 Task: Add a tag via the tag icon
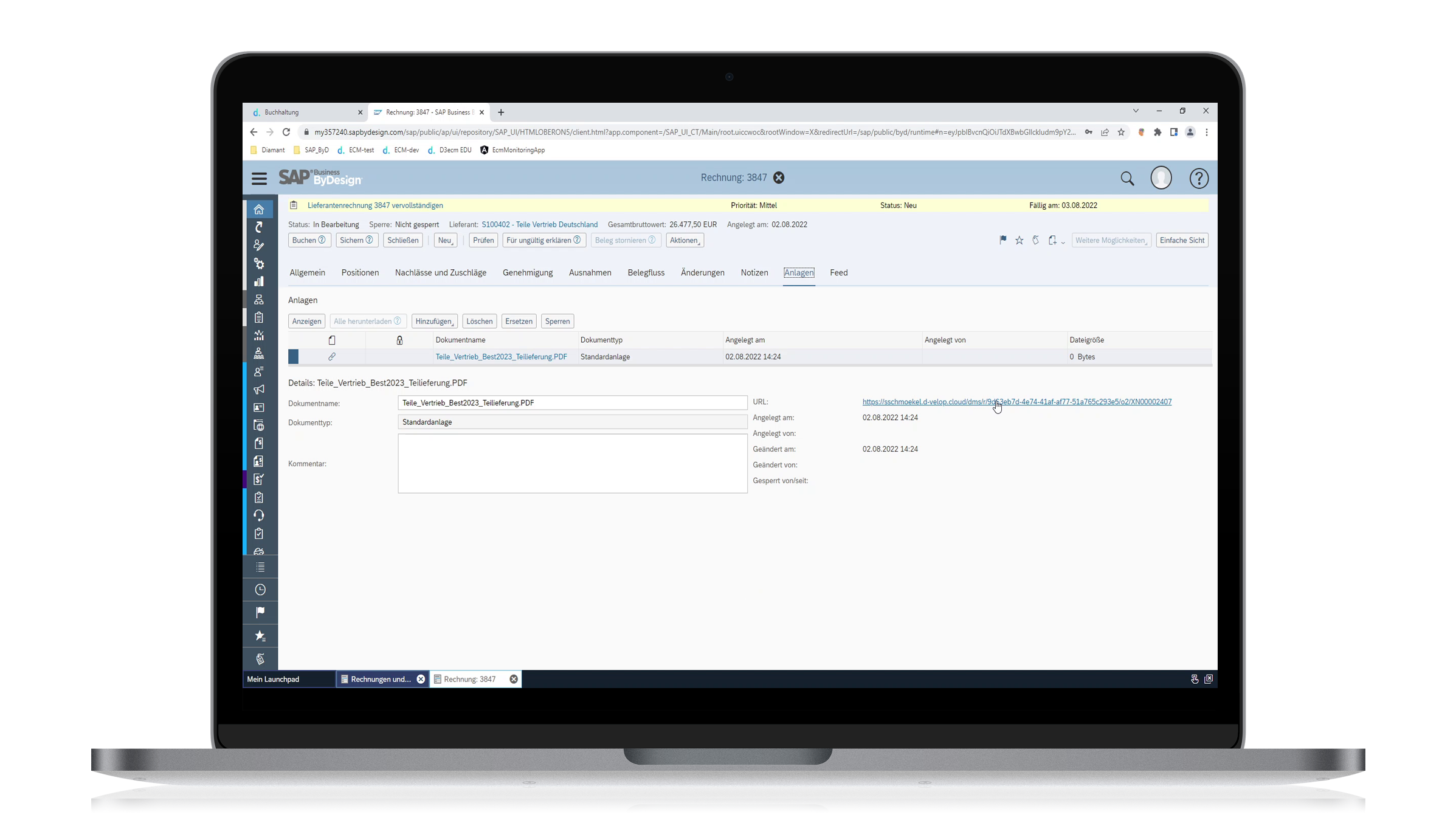pyautogui.click(x=1036, y=240)
